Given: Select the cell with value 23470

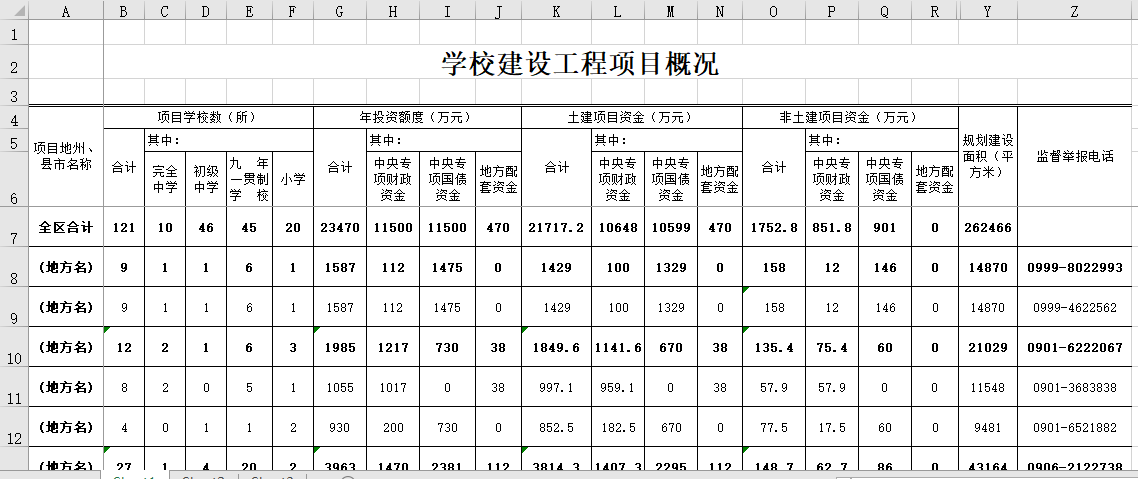Looking at the screenshot, I should point(340,227).
